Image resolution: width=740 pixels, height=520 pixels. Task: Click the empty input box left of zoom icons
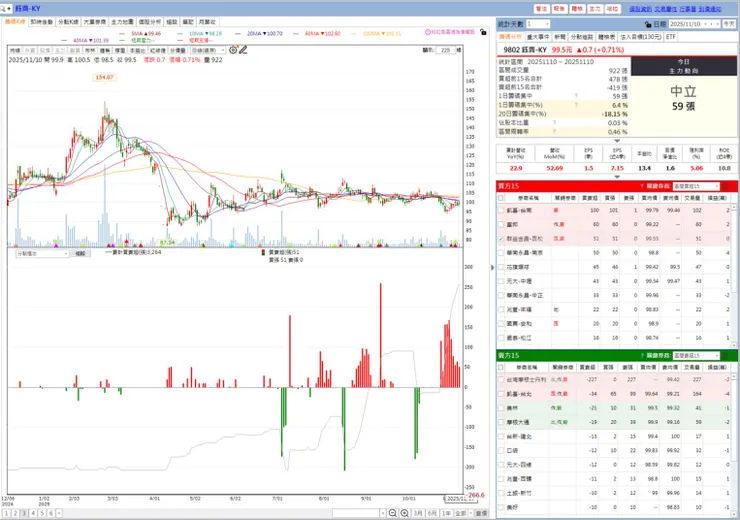tap(356, 513)
